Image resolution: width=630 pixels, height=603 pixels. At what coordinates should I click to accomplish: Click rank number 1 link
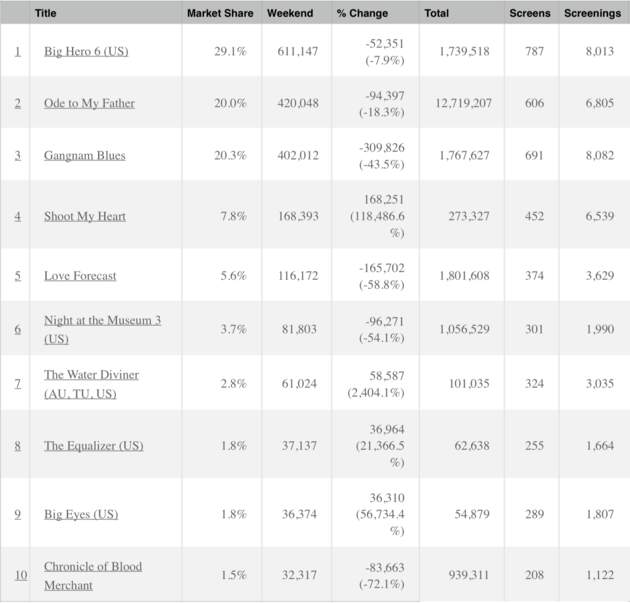[17, 51]
